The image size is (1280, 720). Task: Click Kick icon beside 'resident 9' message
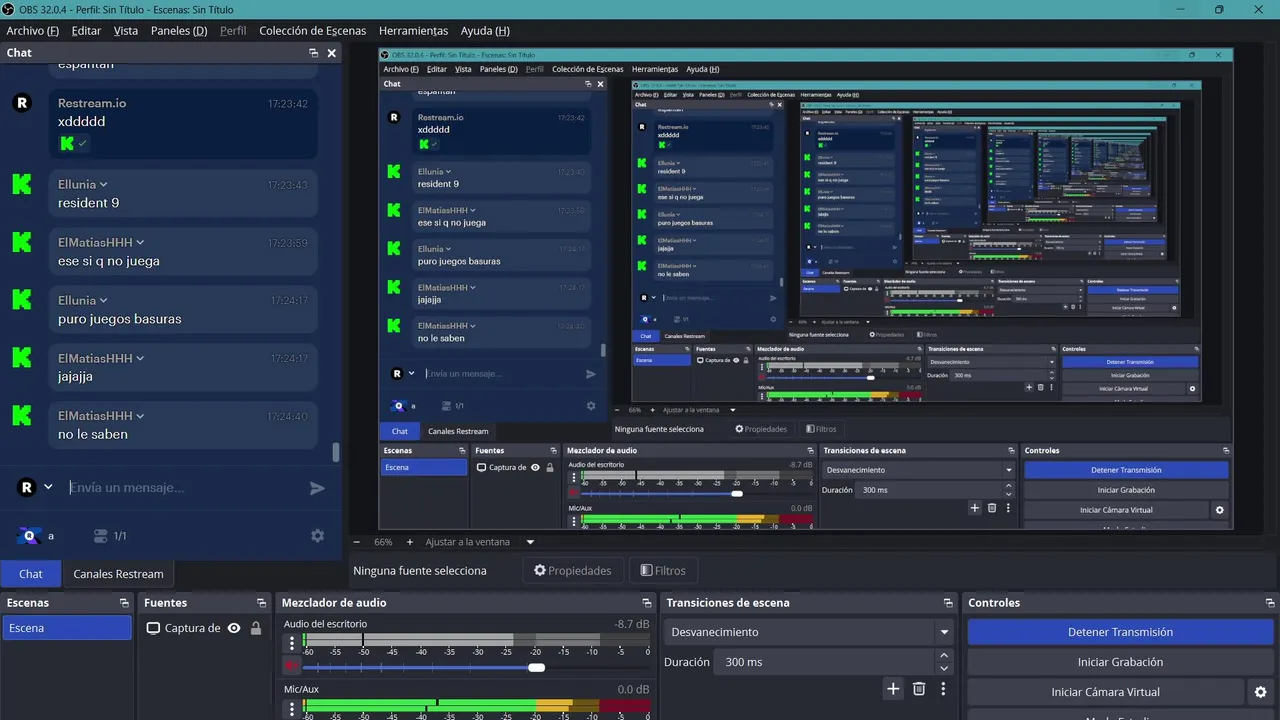tap(22, 184)
